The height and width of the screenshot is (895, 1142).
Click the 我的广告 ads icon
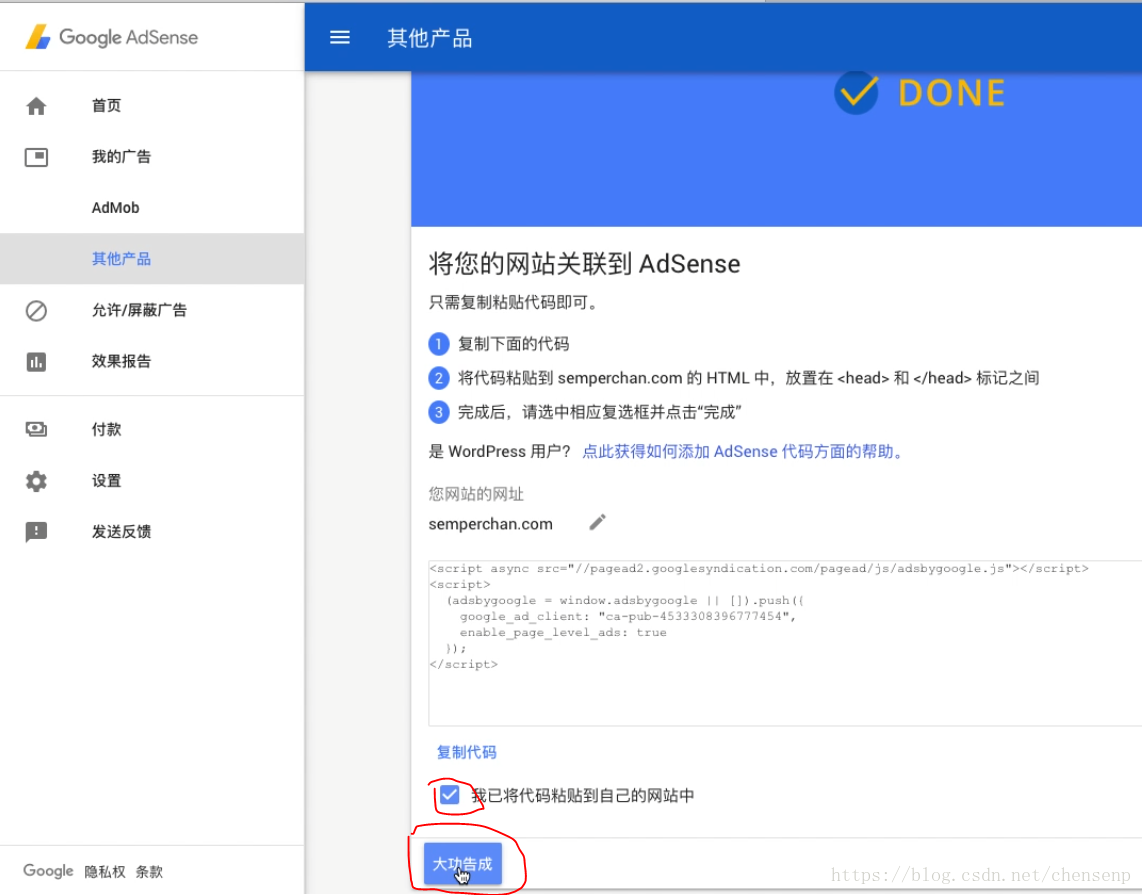(x=36, y=157)
